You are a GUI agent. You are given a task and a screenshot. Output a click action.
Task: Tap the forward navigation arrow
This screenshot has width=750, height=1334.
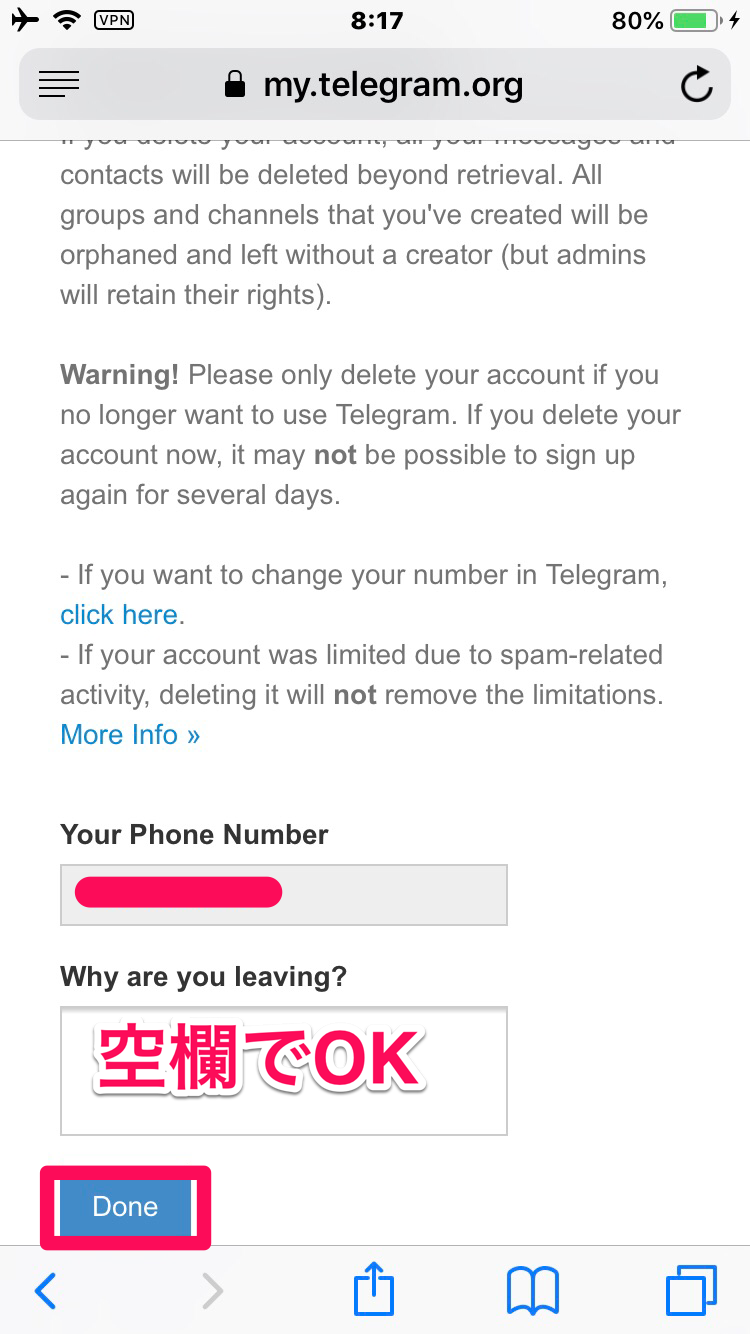pos(211,1290)
